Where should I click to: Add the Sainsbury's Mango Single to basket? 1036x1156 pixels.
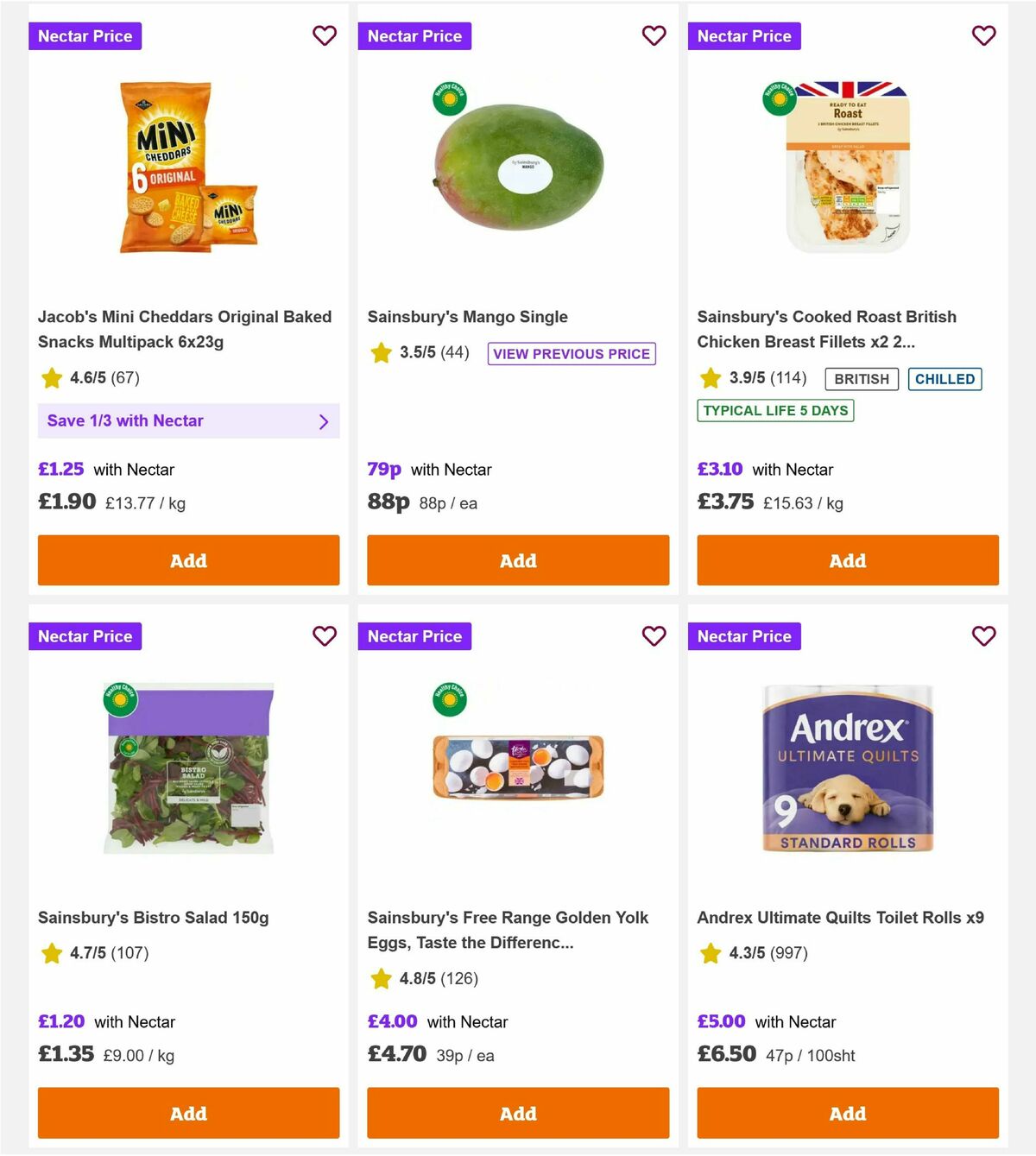[x=518, y=560]
